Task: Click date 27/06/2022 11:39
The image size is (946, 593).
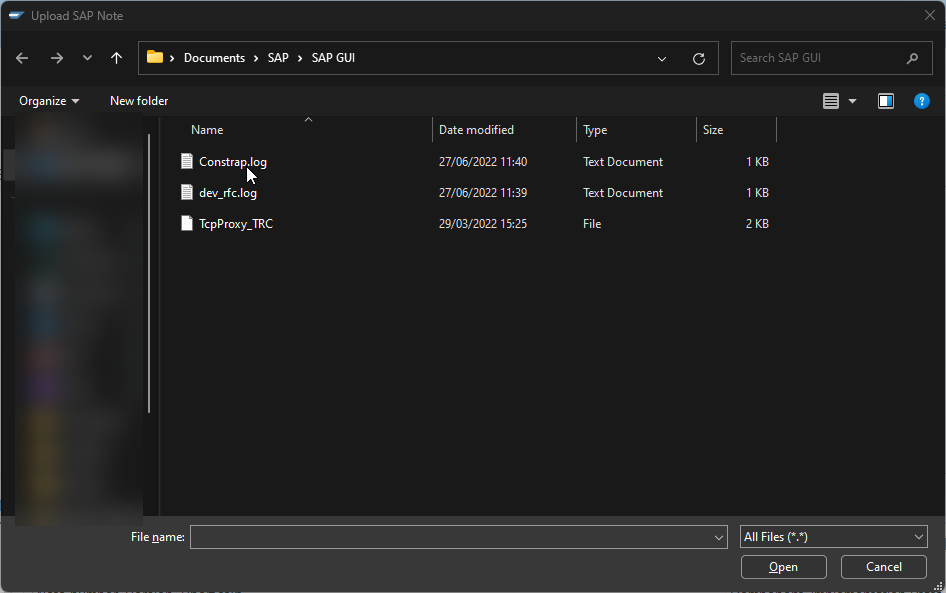Action: coord(483,193)
